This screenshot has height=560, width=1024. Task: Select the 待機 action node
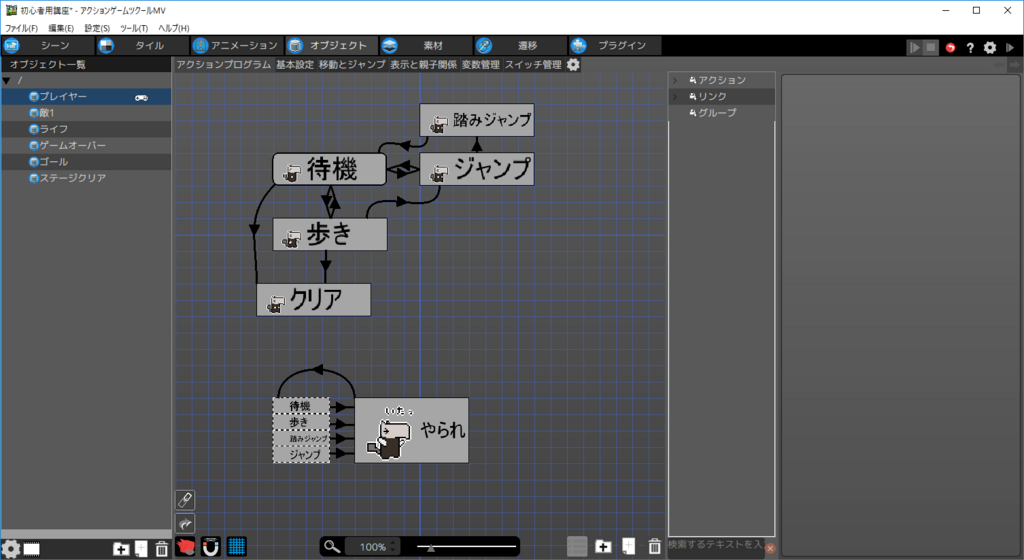pos(329,170)
